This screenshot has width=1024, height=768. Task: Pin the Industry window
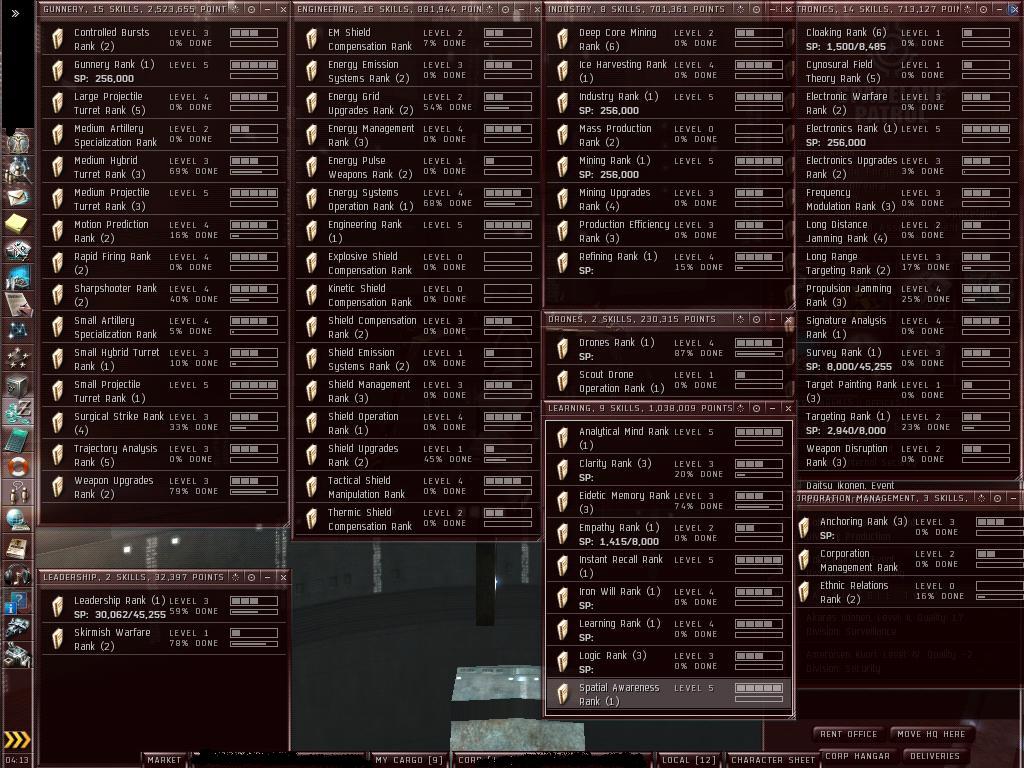click(x=741, y=9)
